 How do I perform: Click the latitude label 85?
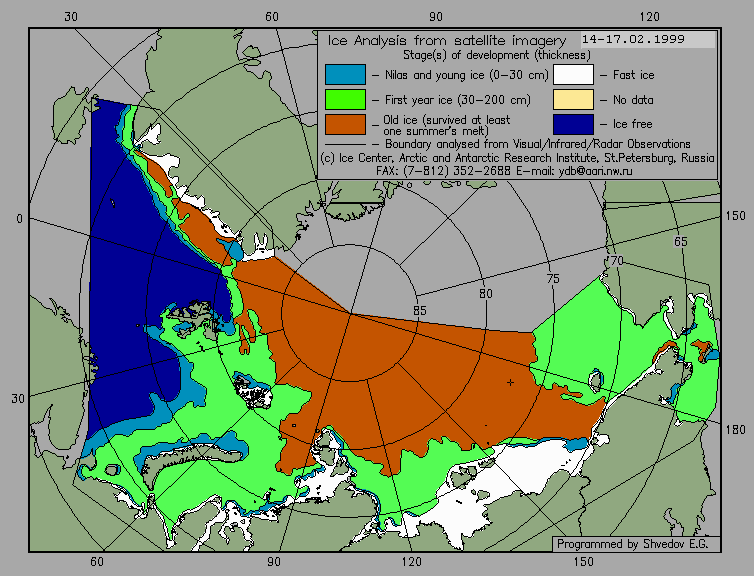(x=420, y=311)
